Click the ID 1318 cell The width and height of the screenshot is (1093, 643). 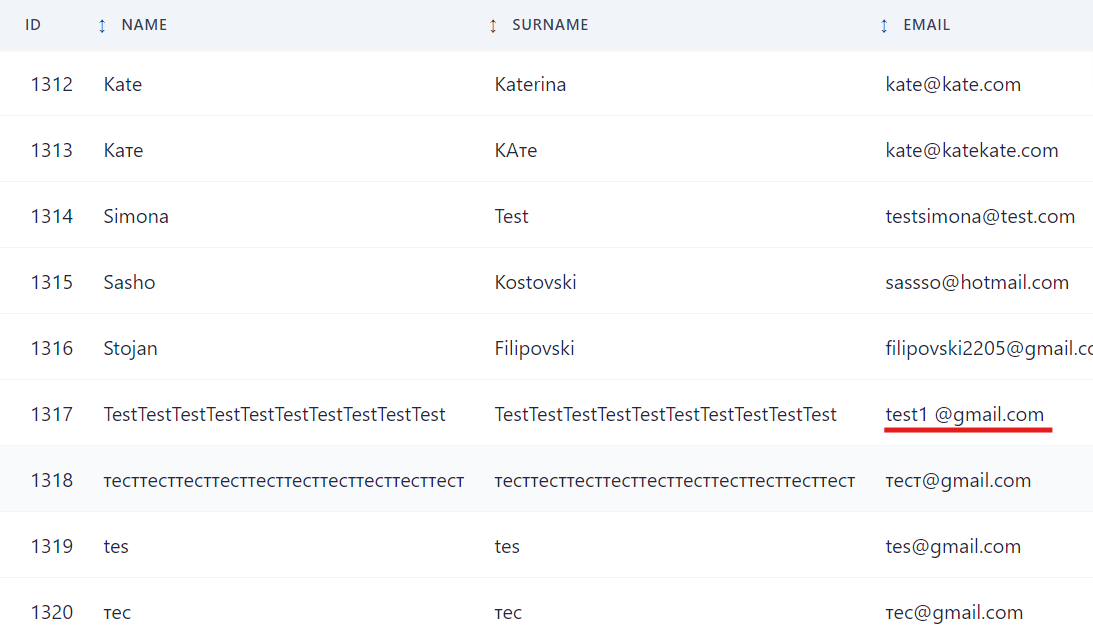click(x=52, y=480)
